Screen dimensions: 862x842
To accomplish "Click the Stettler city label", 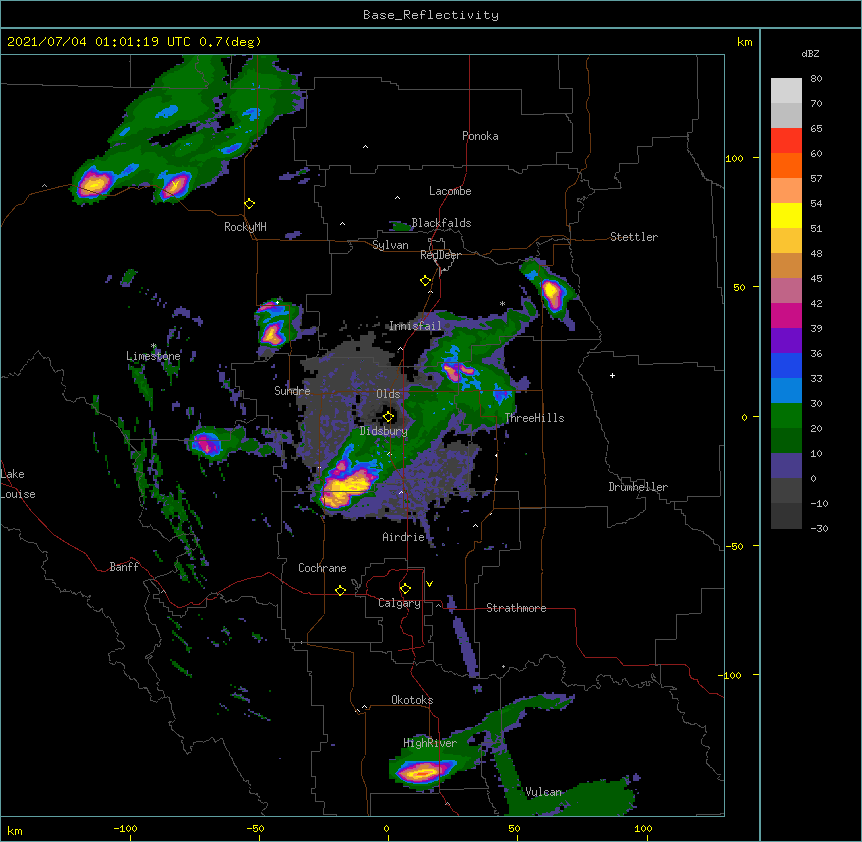I will click(634, 237).
